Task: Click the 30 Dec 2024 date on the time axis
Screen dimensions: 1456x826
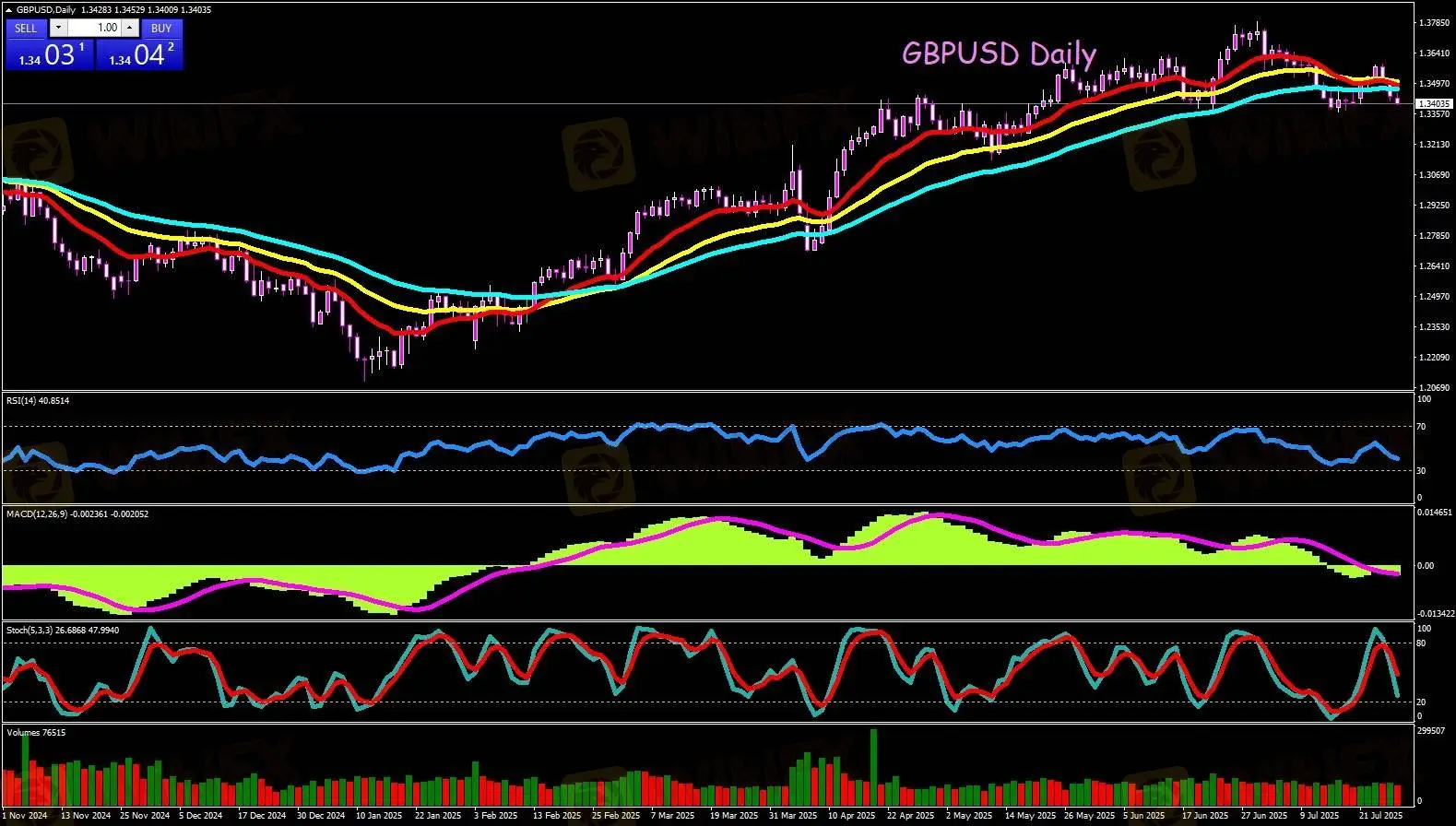Action: point(323,815)
